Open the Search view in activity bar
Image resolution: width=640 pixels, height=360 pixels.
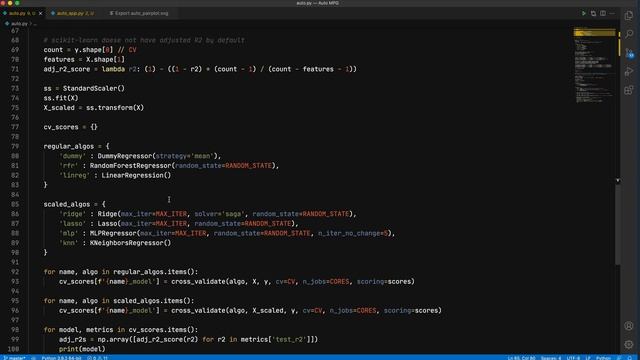(x=629, y=34)
